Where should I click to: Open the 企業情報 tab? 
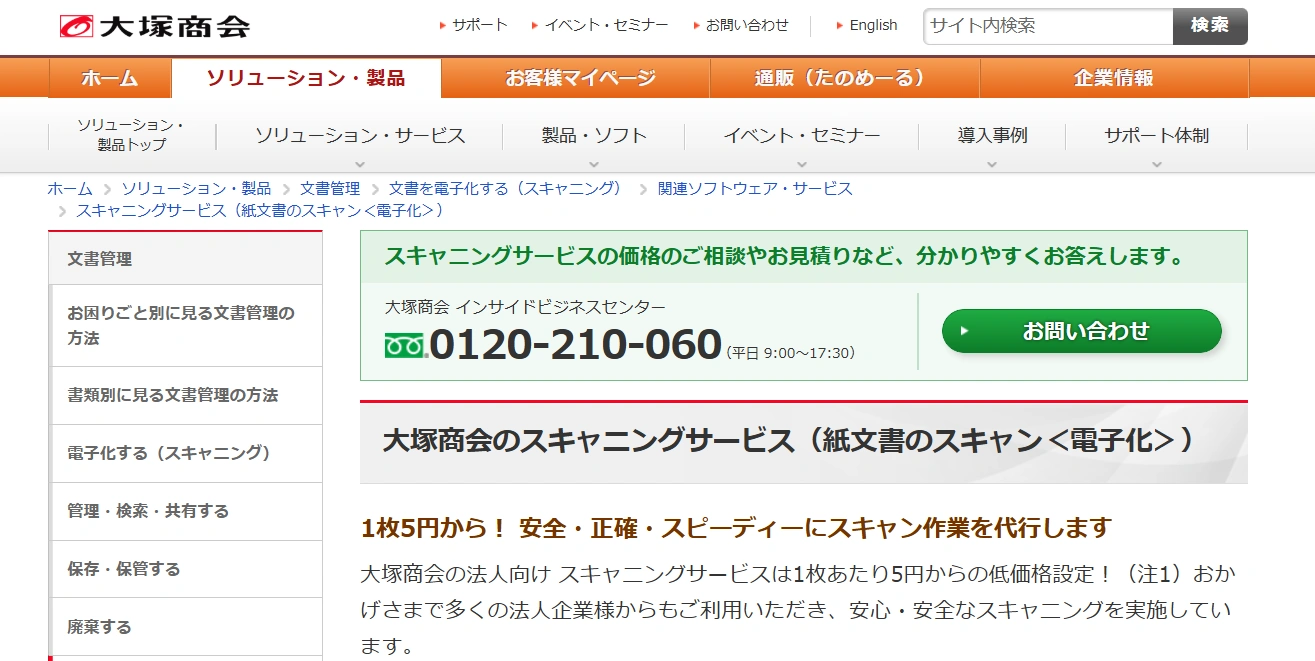pos(1114,78)
